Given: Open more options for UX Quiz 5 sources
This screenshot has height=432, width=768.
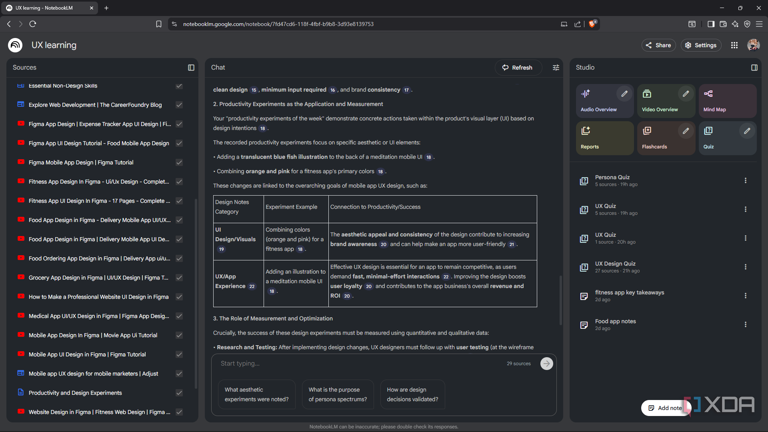Looking at the screenshot, I should 745,209.
